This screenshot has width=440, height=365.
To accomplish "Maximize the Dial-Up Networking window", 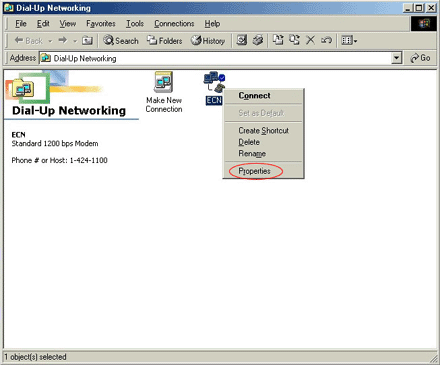I will 419,8.
